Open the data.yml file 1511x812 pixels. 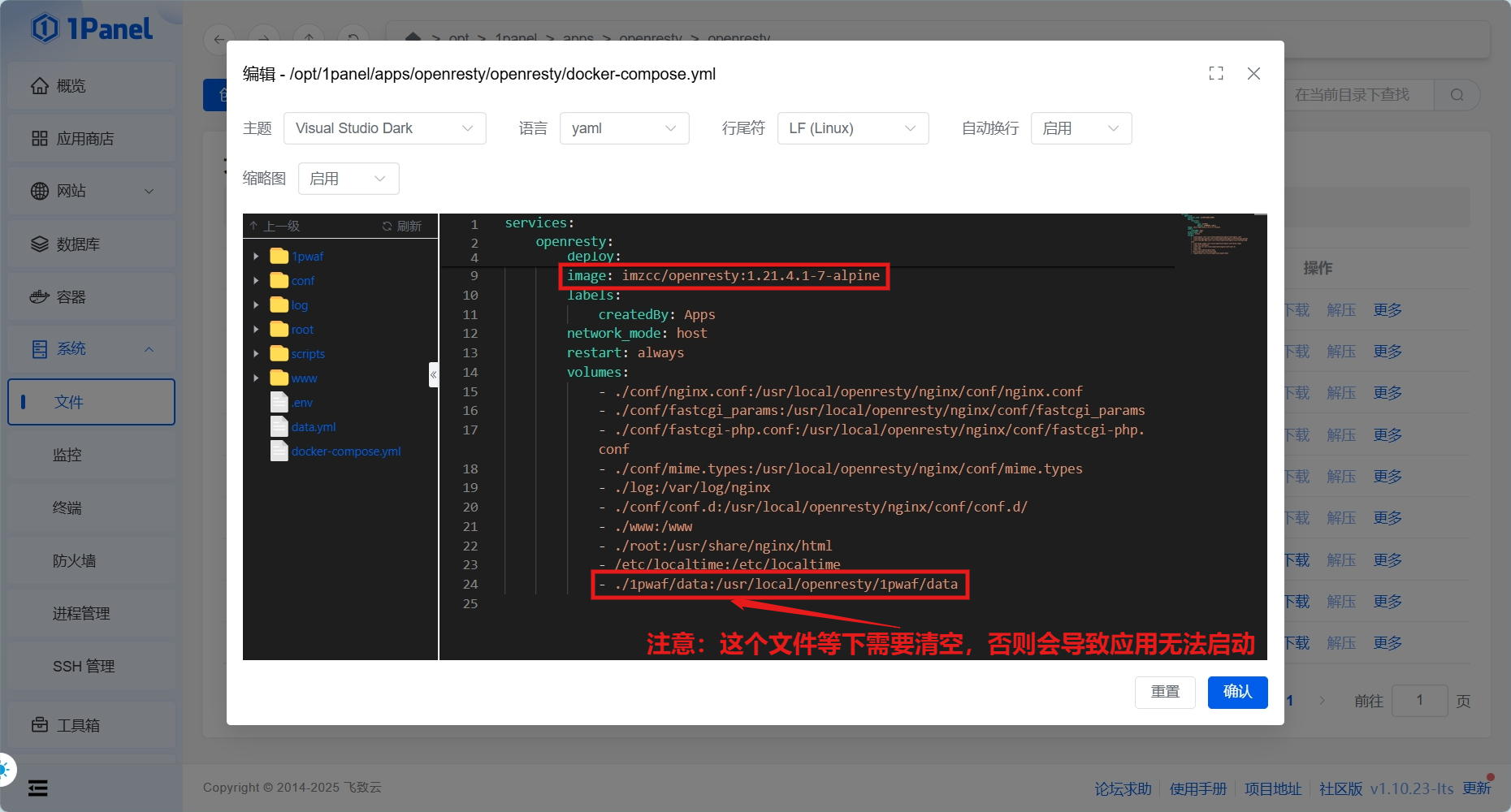[x=313, y=427]
